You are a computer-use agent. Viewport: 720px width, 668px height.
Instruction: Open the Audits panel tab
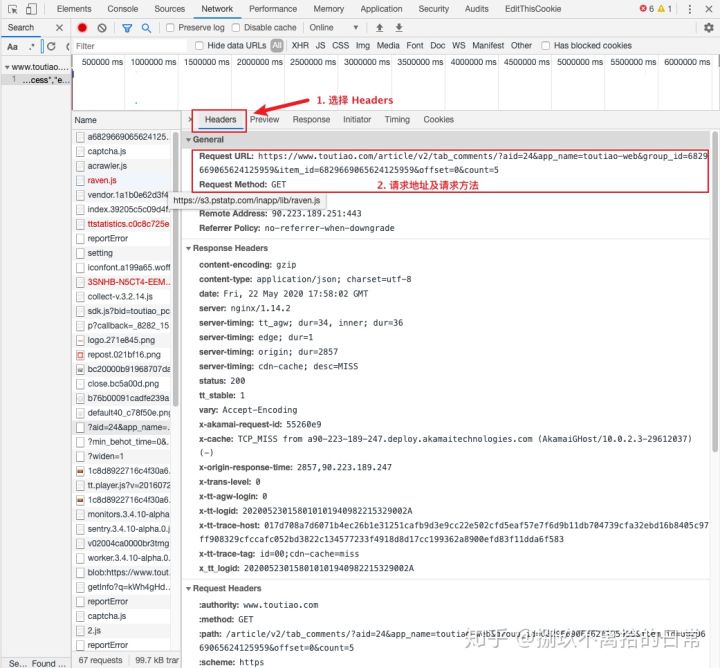coord(477,9)
